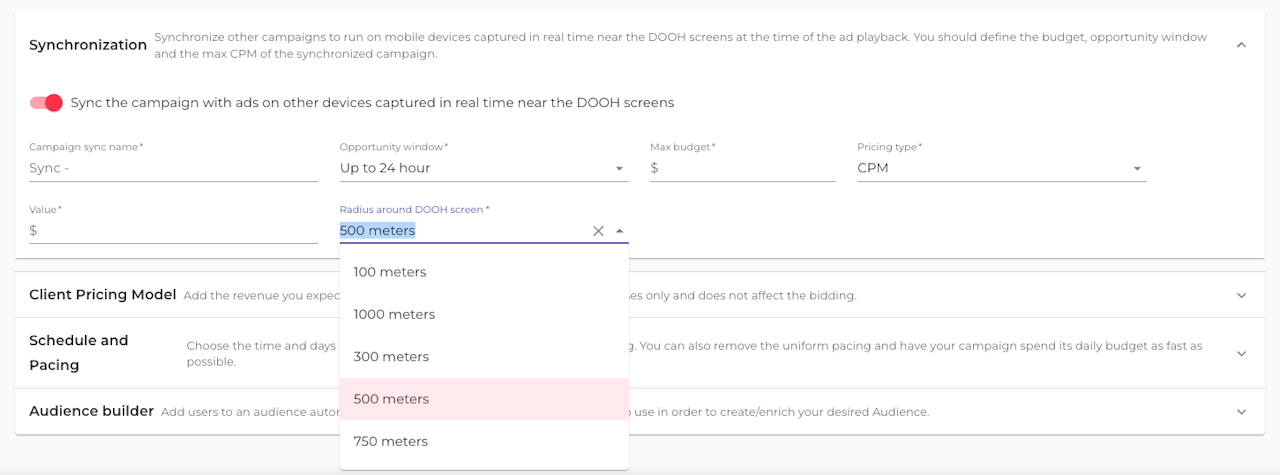Select the highlighted 500 meters option
The height and width of the screenshot is (475, 1280).
[391, 399]
